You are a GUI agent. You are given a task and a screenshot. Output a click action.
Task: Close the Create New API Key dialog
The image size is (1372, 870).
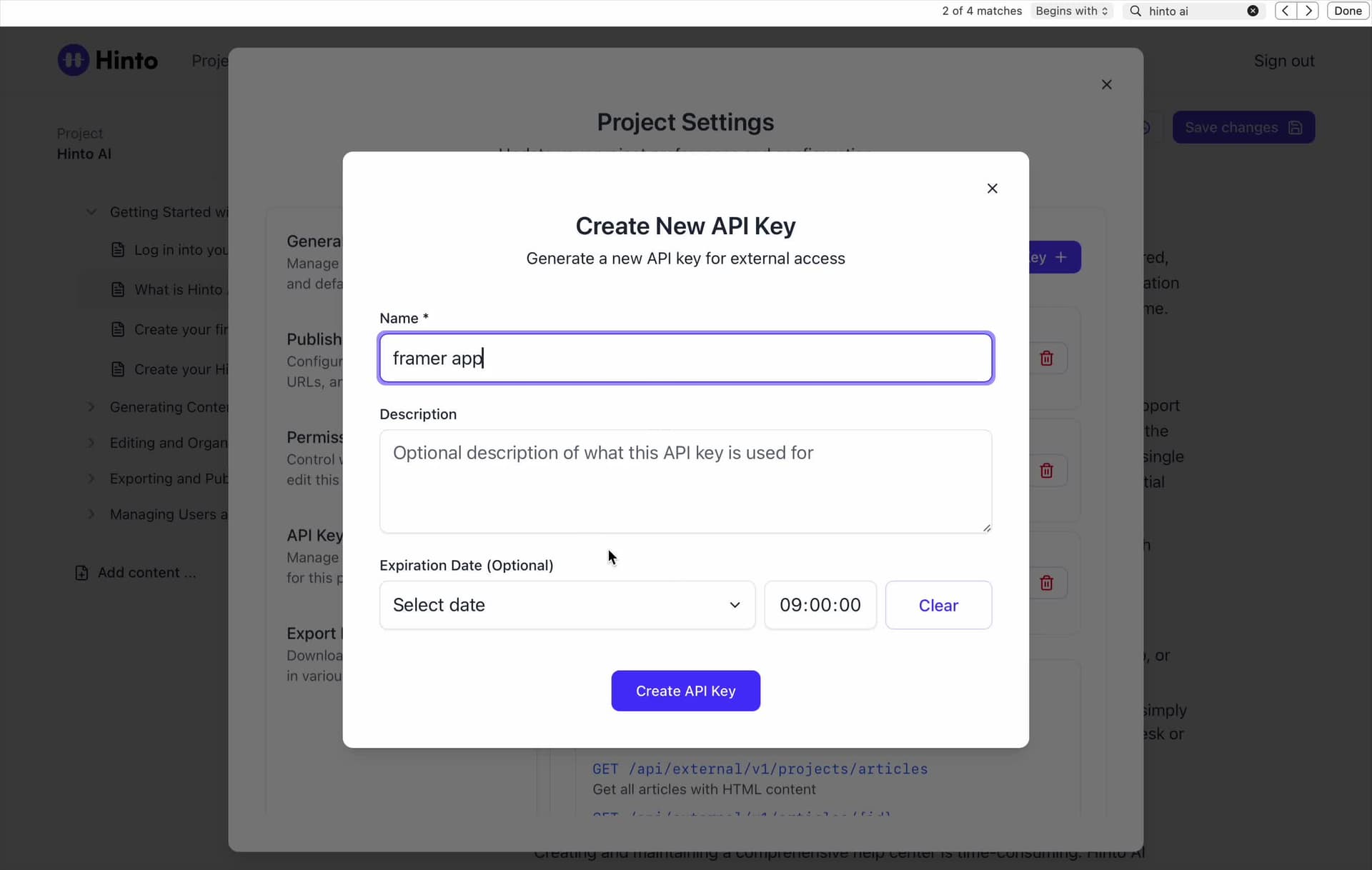992,189
